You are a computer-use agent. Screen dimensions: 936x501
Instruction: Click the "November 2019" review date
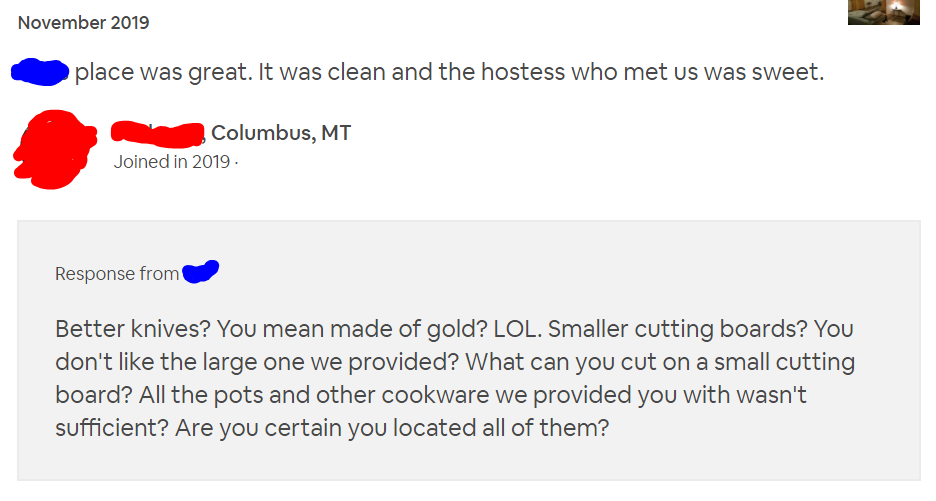[84, 22]
